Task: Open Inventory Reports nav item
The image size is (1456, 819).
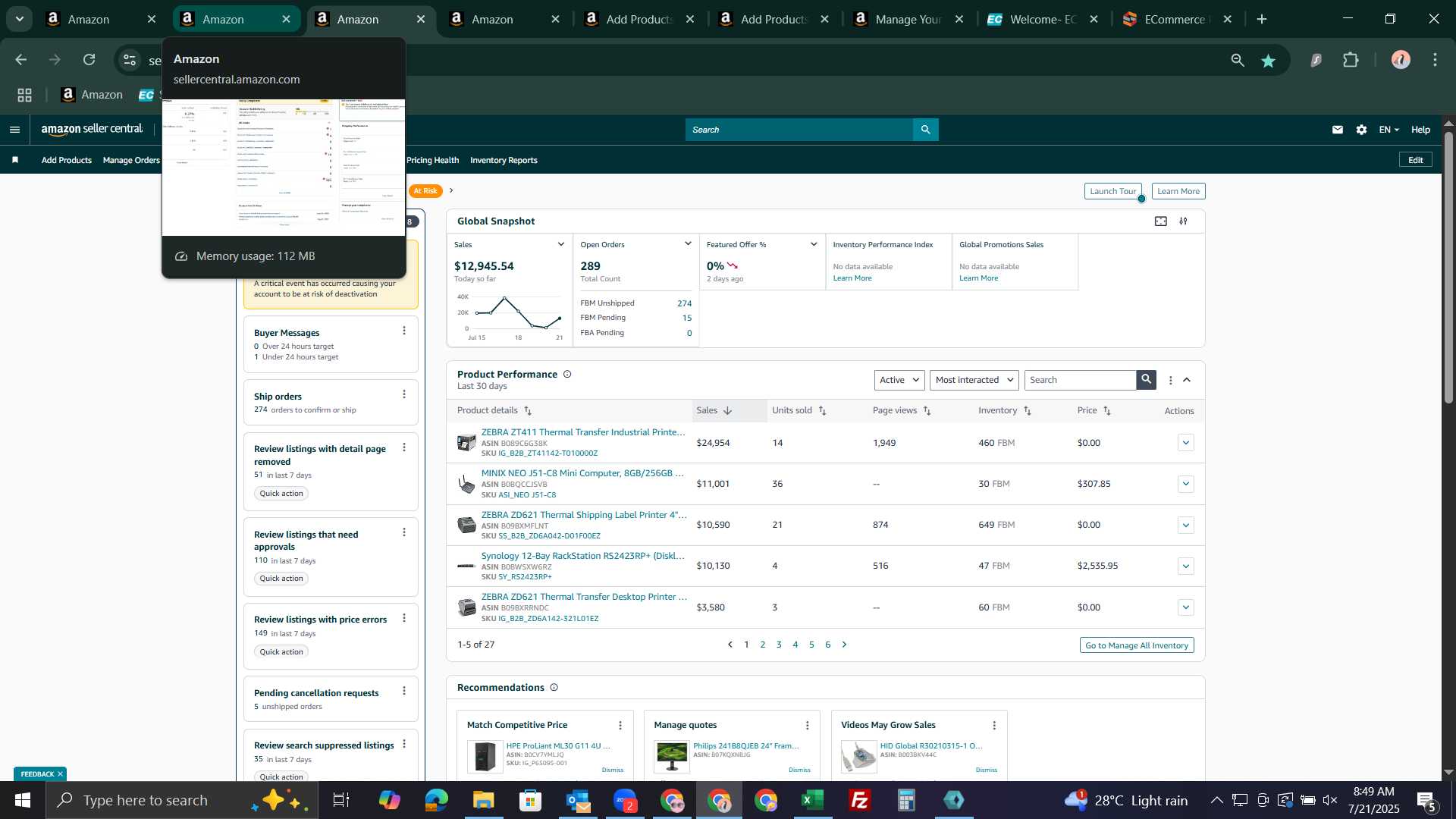Action: (504, 160)
